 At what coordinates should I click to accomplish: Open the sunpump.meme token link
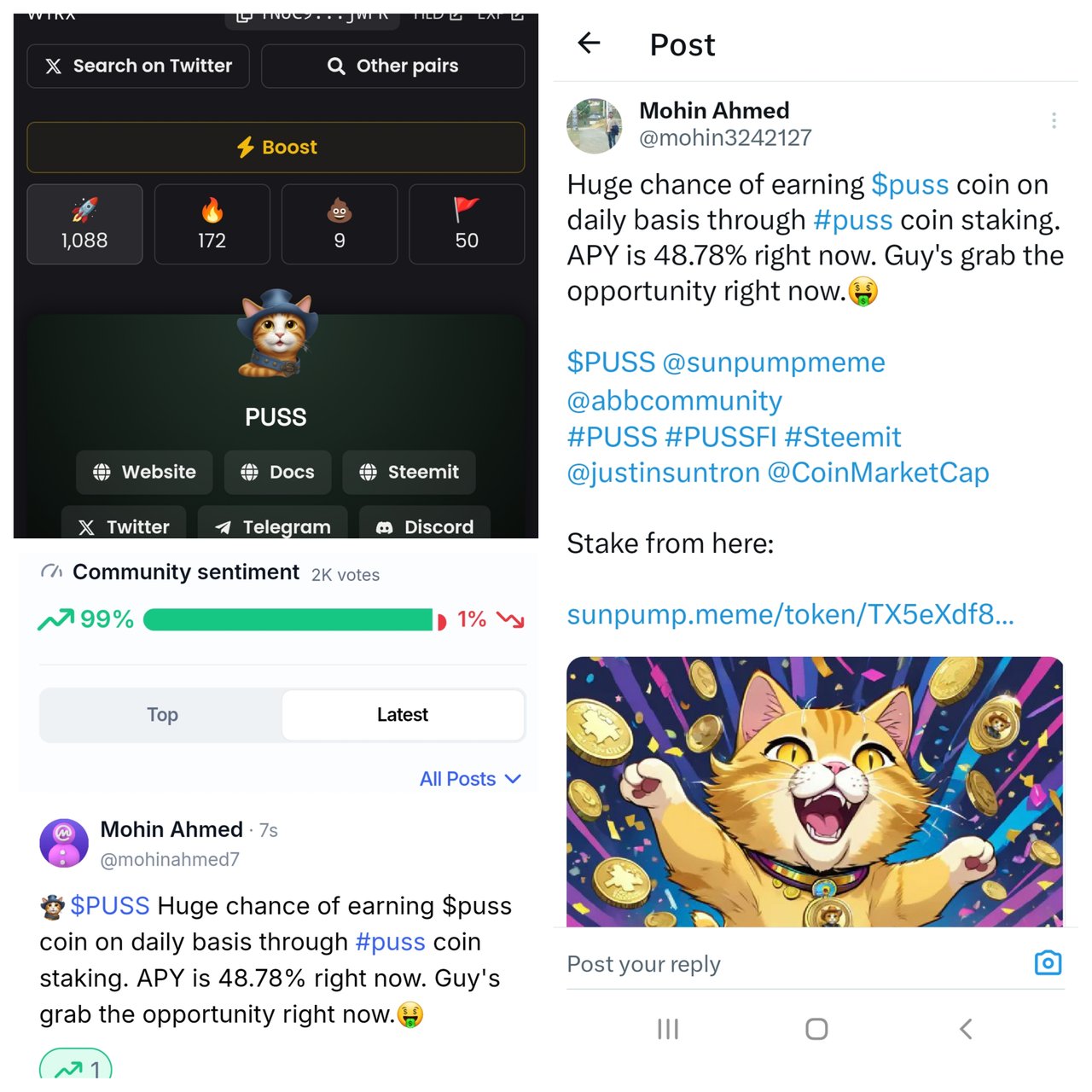[x=790, y=614]
